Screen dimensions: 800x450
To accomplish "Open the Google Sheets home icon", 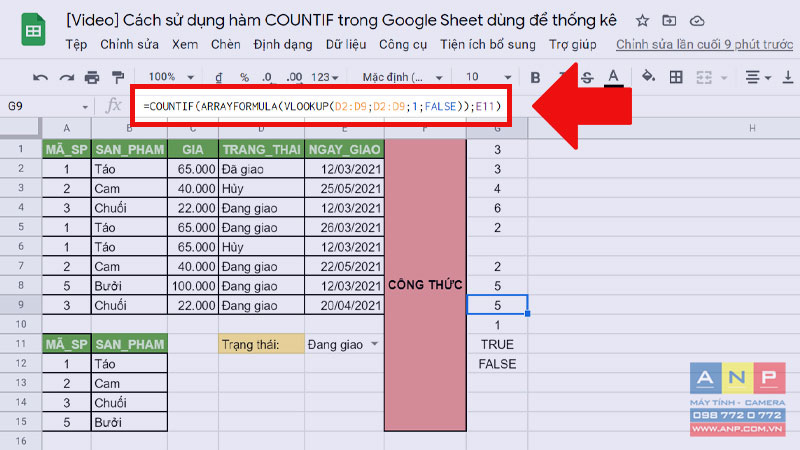I will click(x=33, y=30).
